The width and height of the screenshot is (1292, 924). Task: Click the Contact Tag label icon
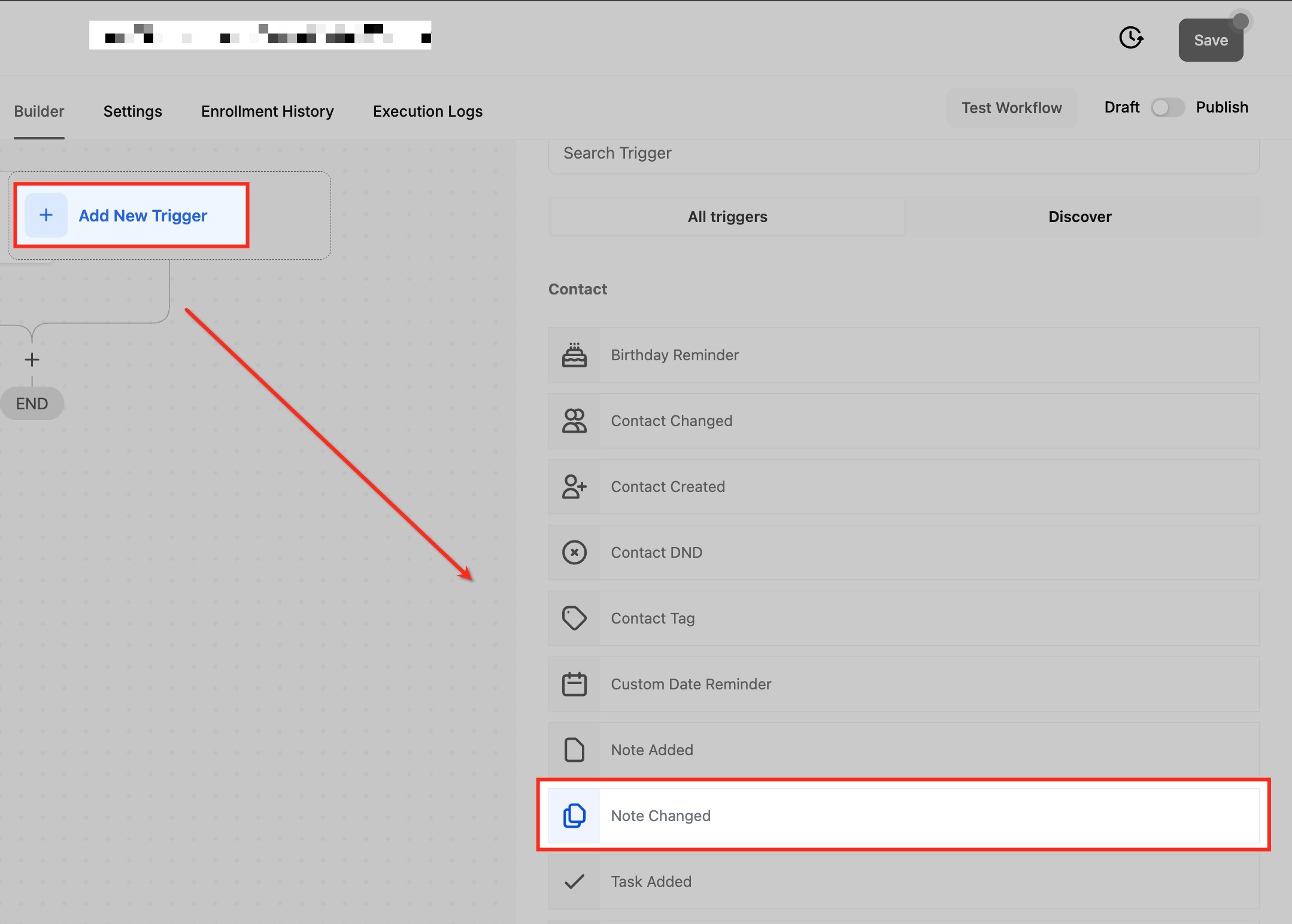pos(574,618)
